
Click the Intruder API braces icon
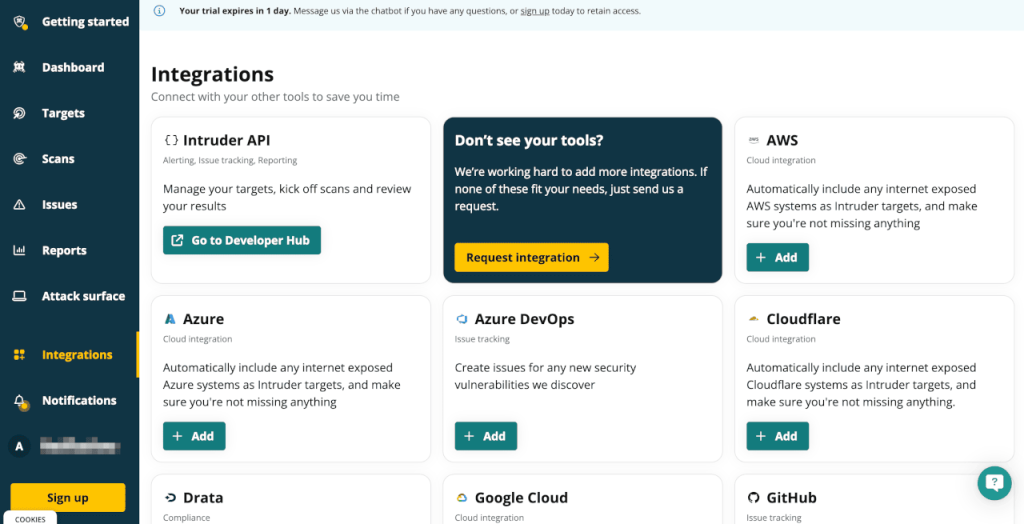(x=171, y=140)
